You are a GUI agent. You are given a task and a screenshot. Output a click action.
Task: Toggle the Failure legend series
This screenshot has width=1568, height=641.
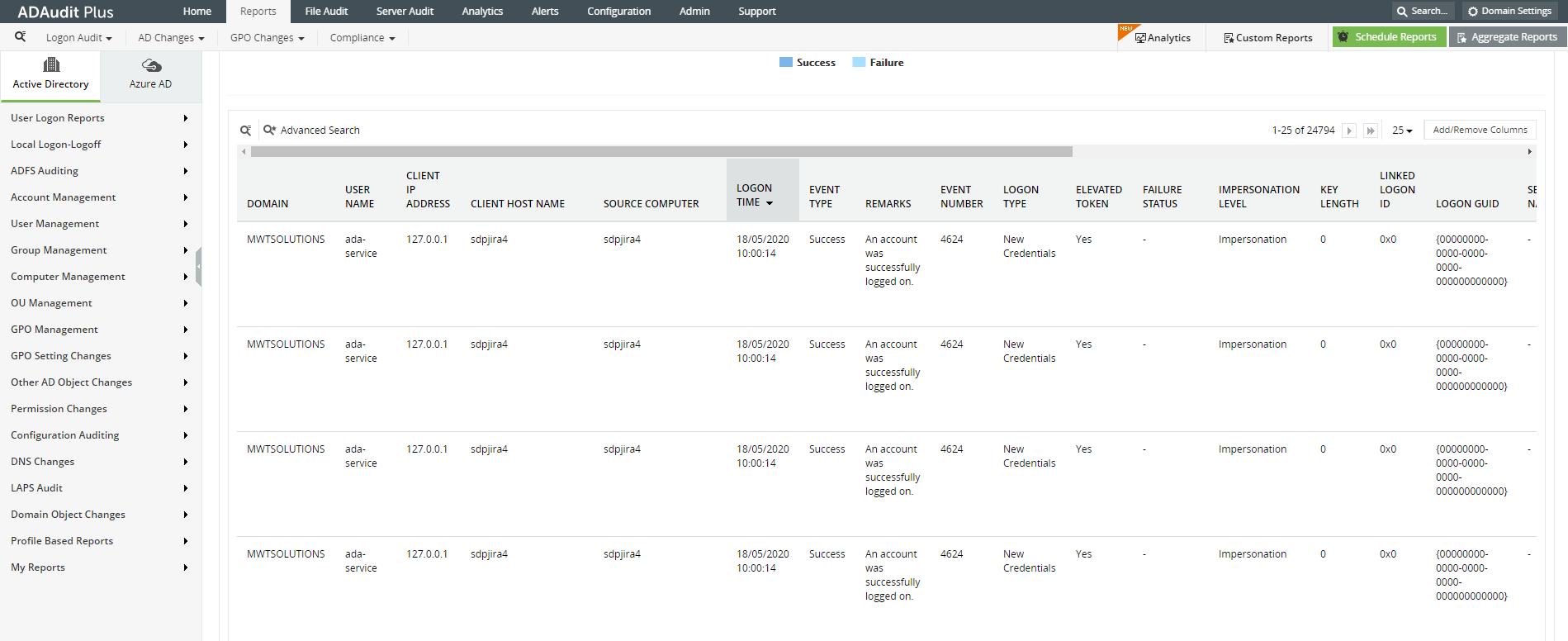(x=859, y=63)
